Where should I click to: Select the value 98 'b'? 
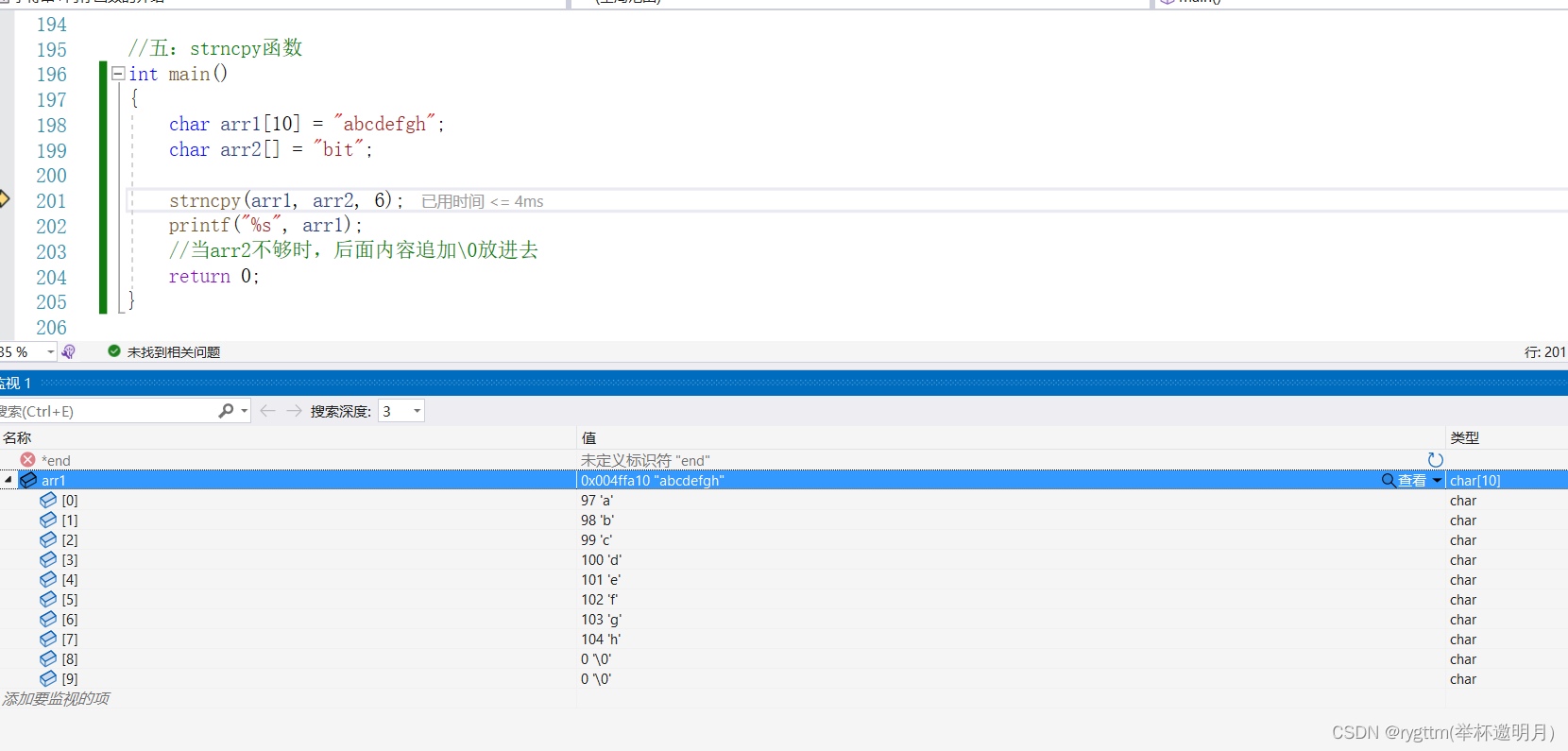pyautogui.click(x=597, y=521)
